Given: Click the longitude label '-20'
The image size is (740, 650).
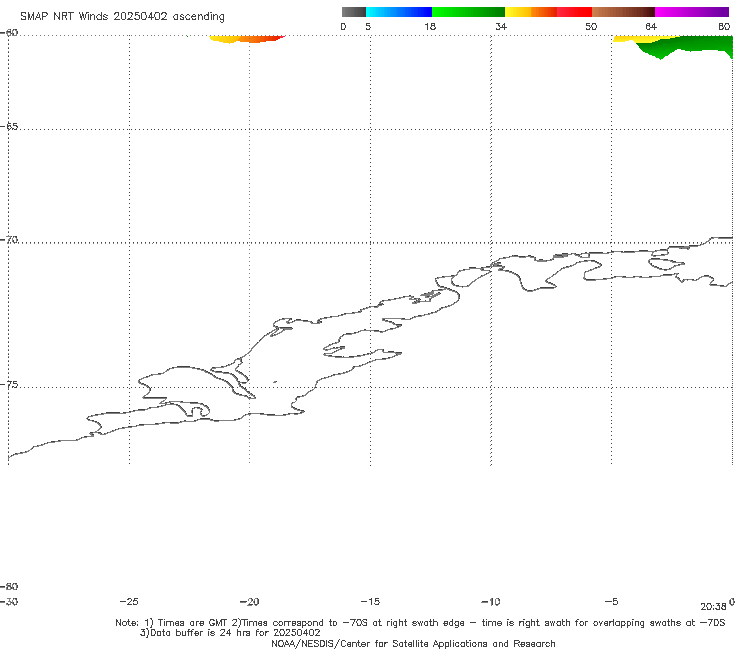Looking at the screenshot, I should click(x=250, y=601).
